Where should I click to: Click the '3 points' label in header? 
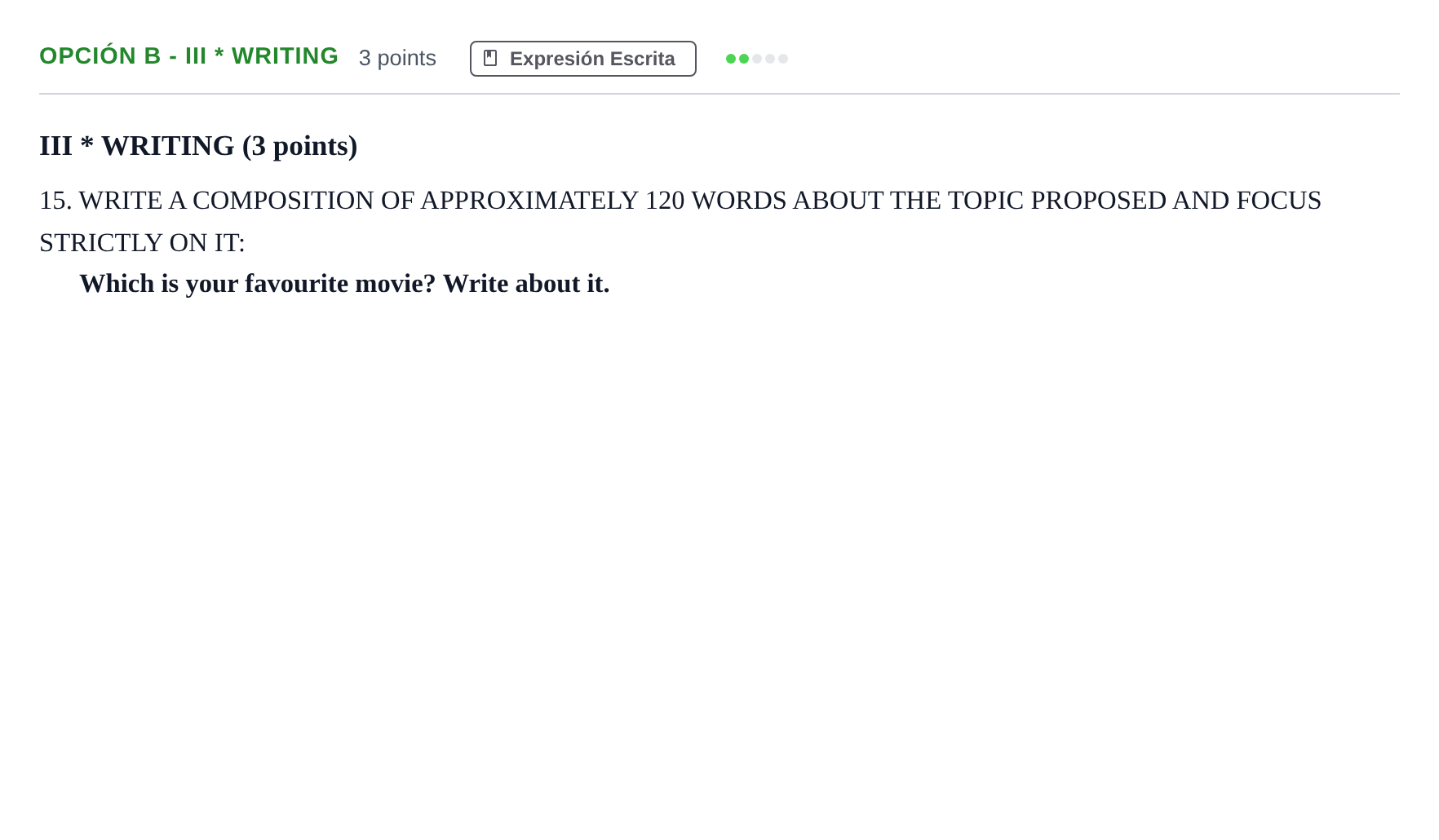[397, 58]
